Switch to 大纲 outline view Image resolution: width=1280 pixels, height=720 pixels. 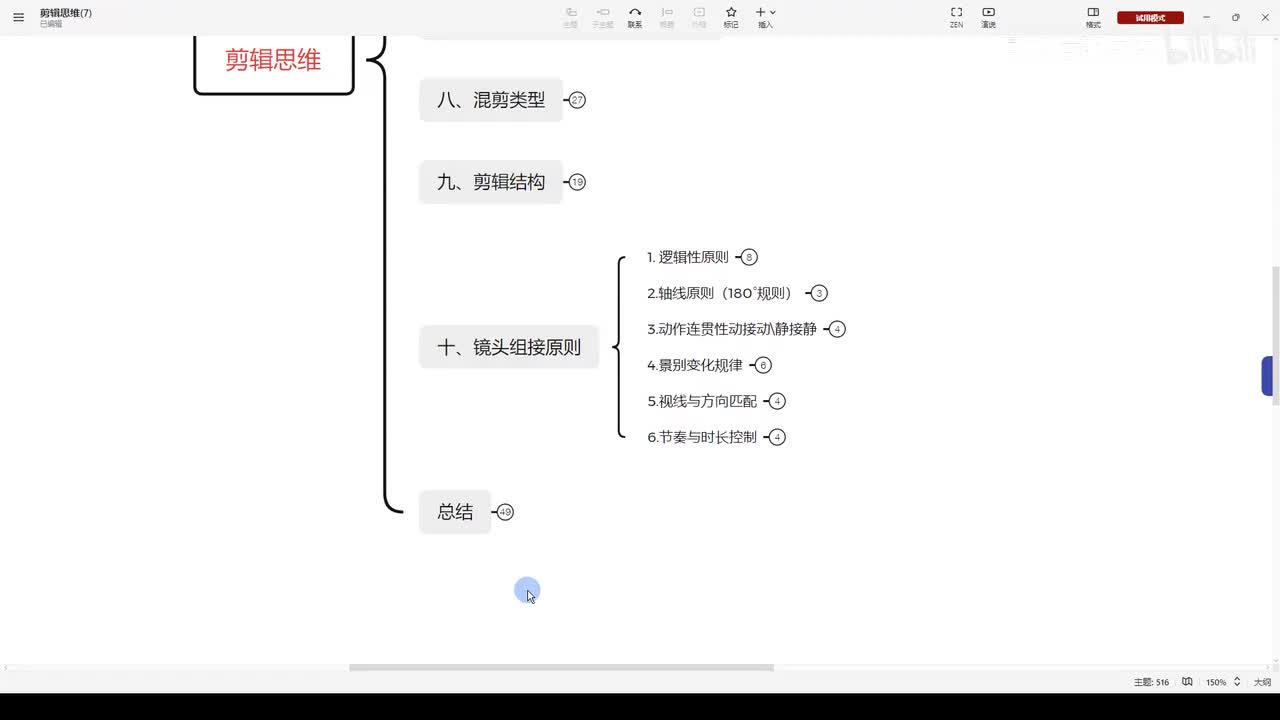click(x=1262, y=682)
